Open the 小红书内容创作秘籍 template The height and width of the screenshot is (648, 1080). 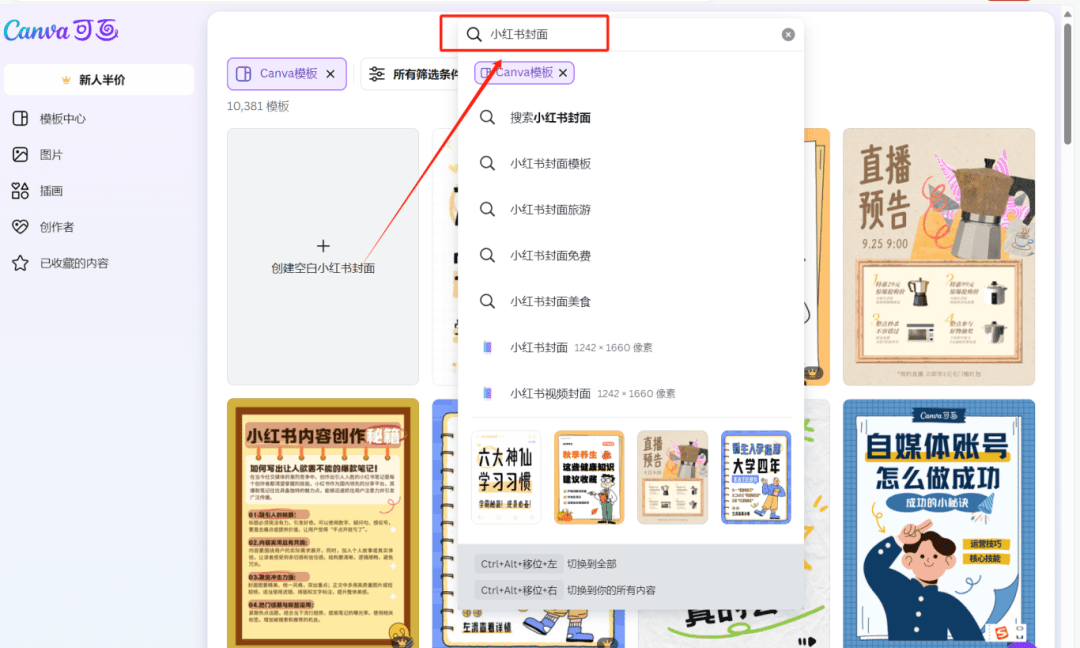[x=323, y=523]
